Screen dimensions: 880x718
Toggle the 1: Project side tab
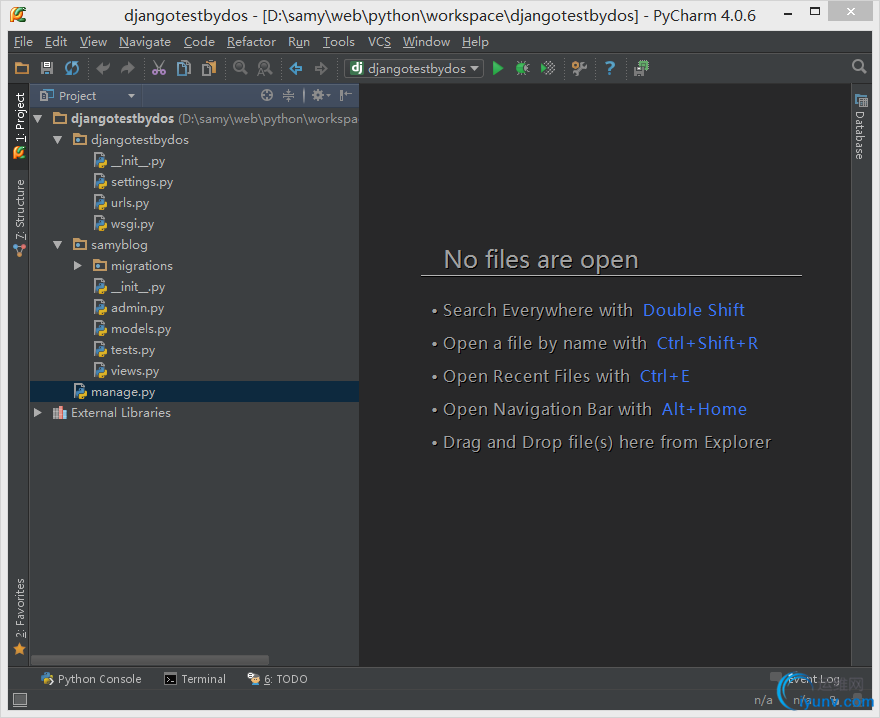19,126
